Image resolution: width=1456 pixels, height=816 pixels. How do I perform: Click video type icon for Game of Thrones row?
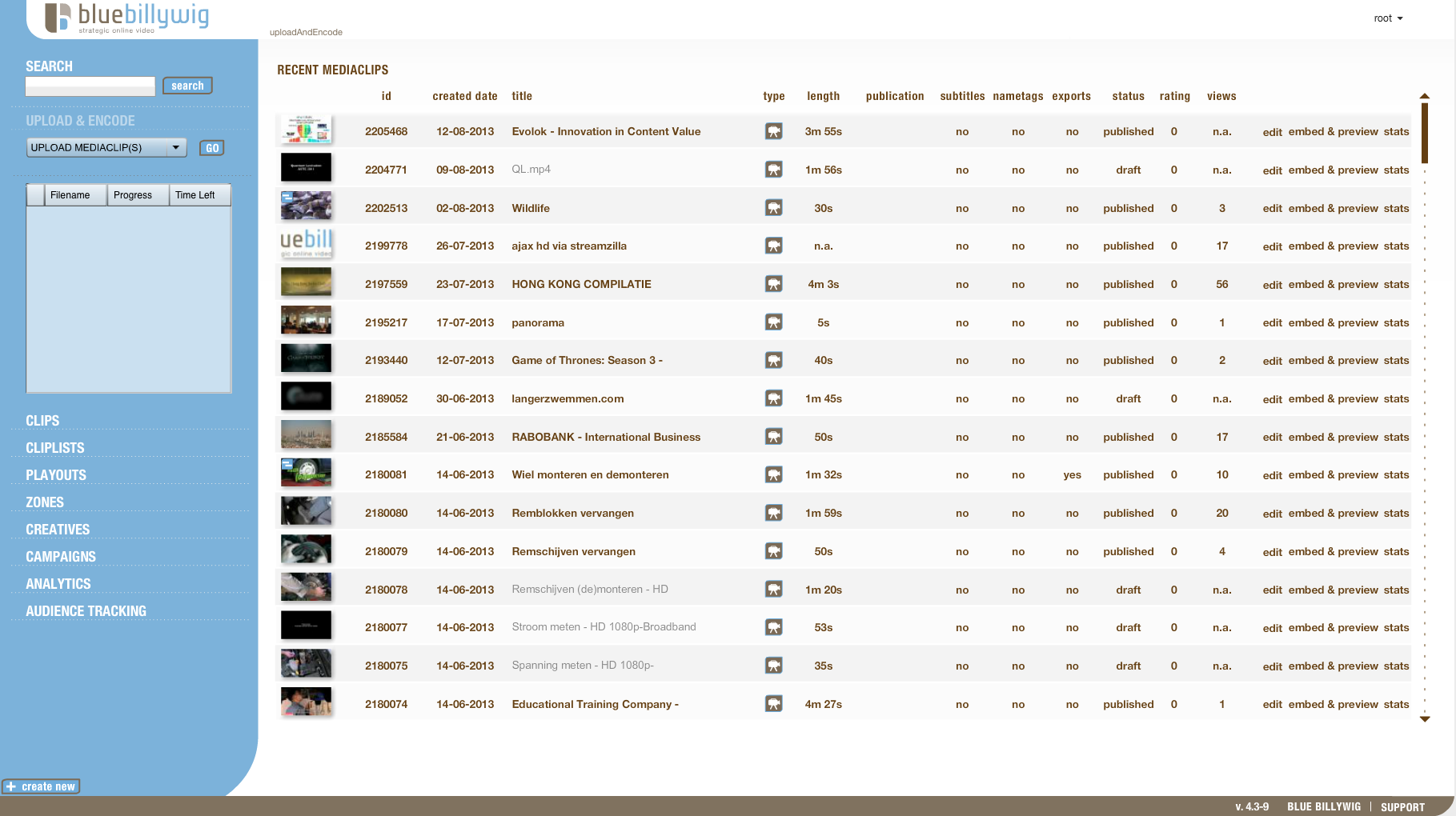[x=773, y=360]
